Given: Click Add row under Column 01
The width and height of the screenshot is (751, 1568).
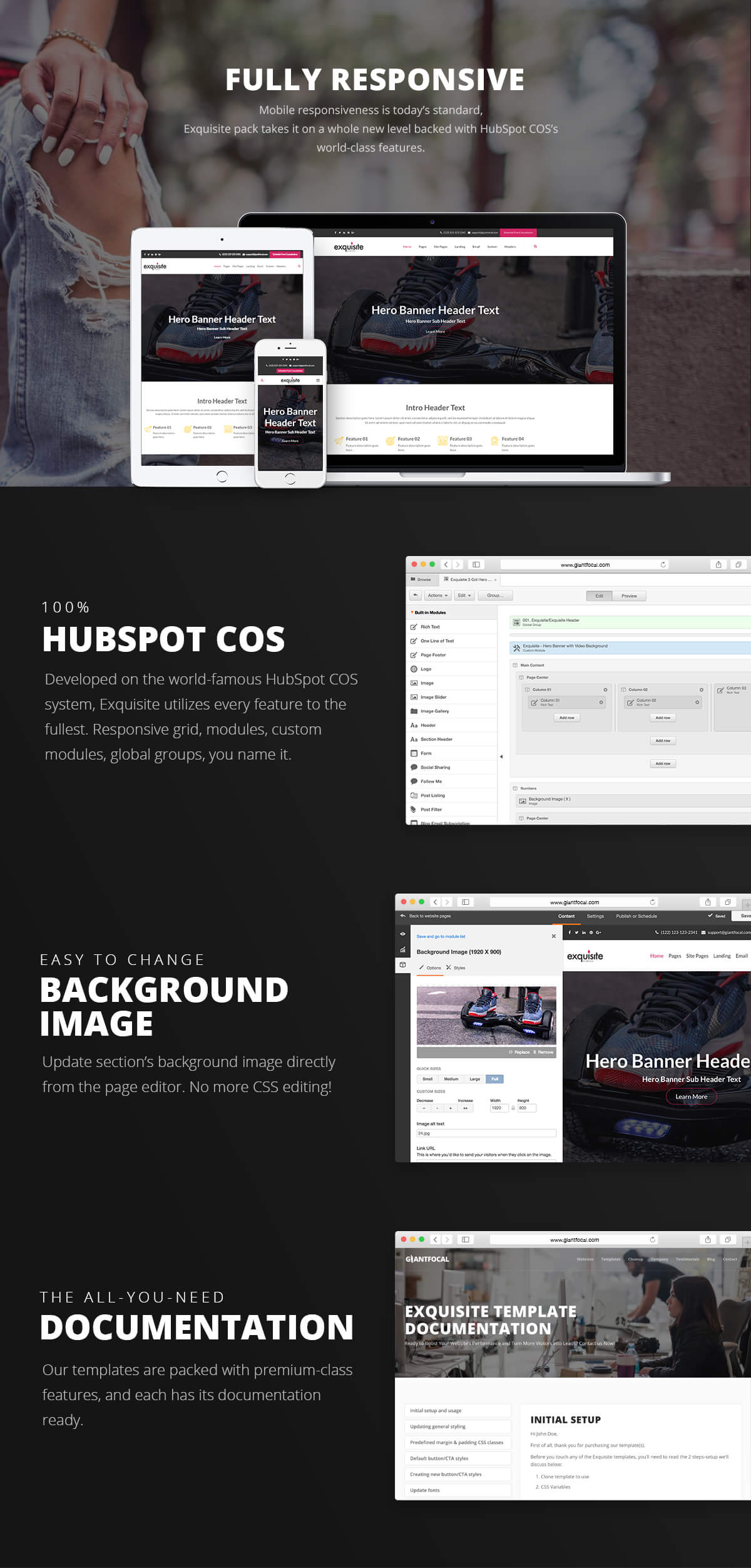Looking at the screenshot, I should pyautogui.click(x=567, y=718).
